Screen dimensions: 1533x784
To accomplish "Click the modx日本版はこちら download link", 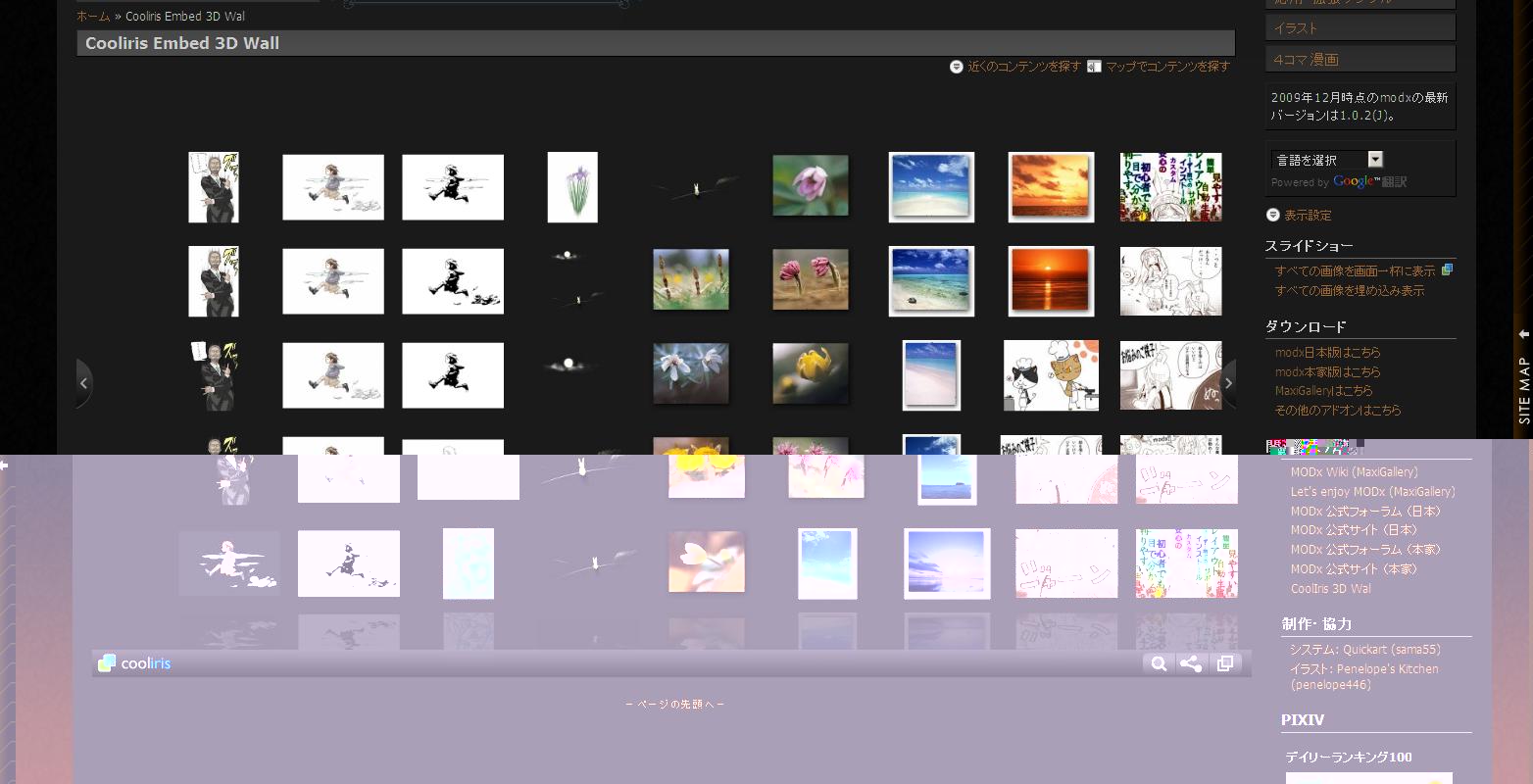I will pyautogui.click(x=1327, y=353).
